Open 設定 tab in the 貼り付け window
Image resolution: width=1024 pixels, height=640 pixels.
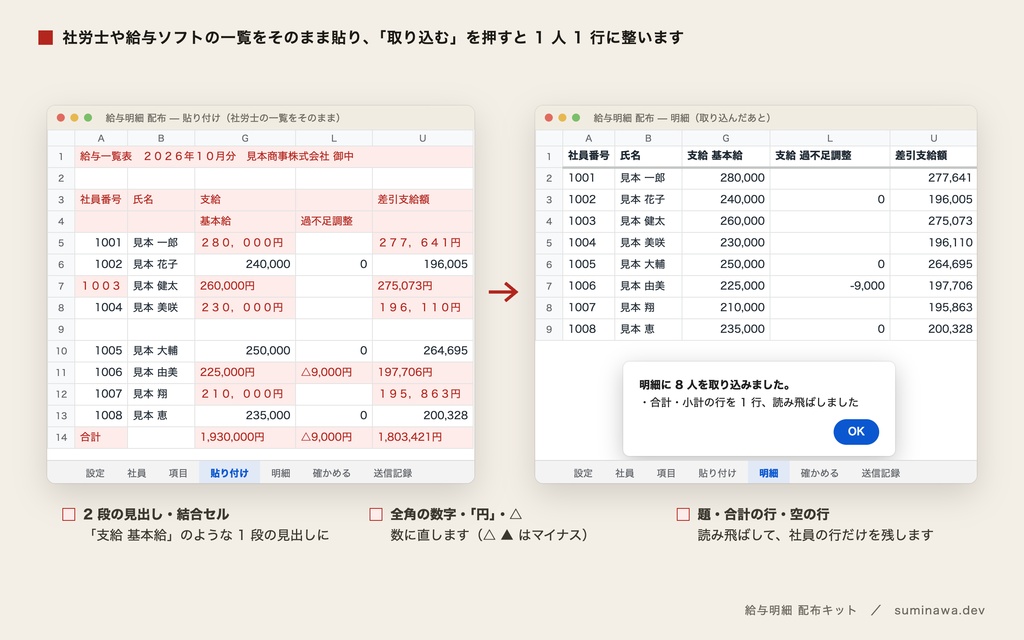[95, 473]
